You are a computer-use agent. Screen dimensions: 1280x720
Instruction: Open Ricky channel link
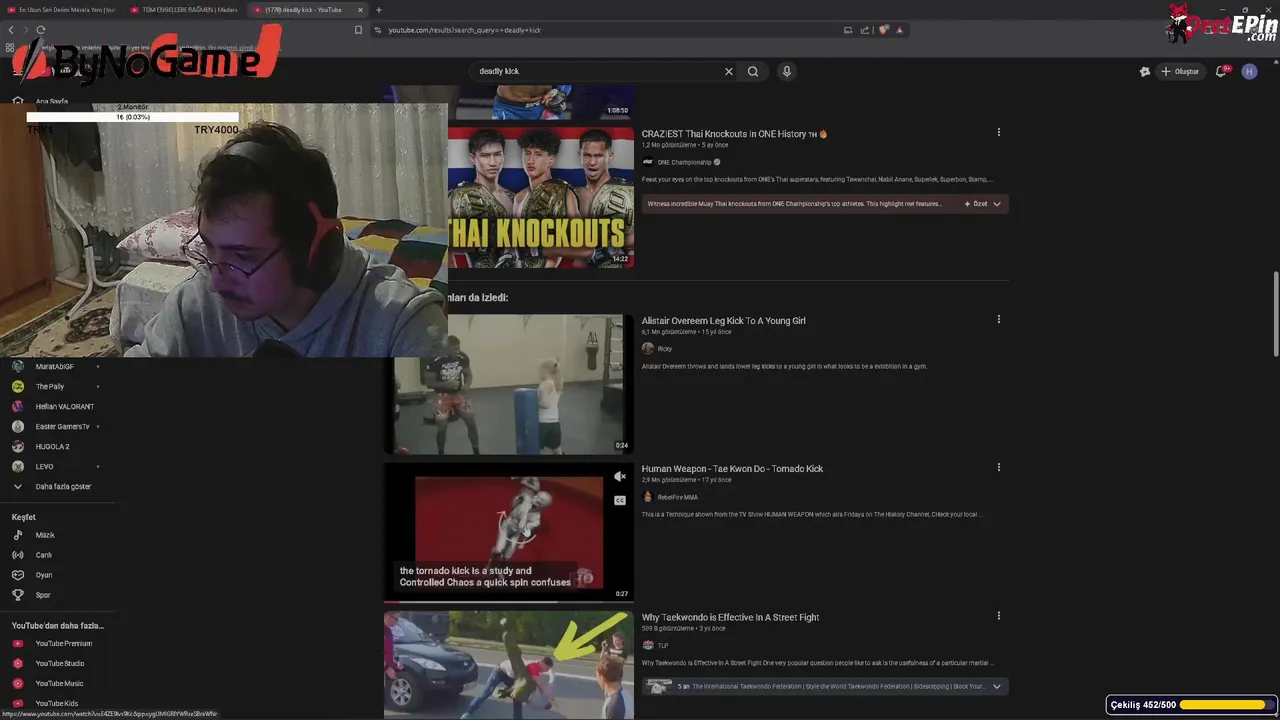664,349
